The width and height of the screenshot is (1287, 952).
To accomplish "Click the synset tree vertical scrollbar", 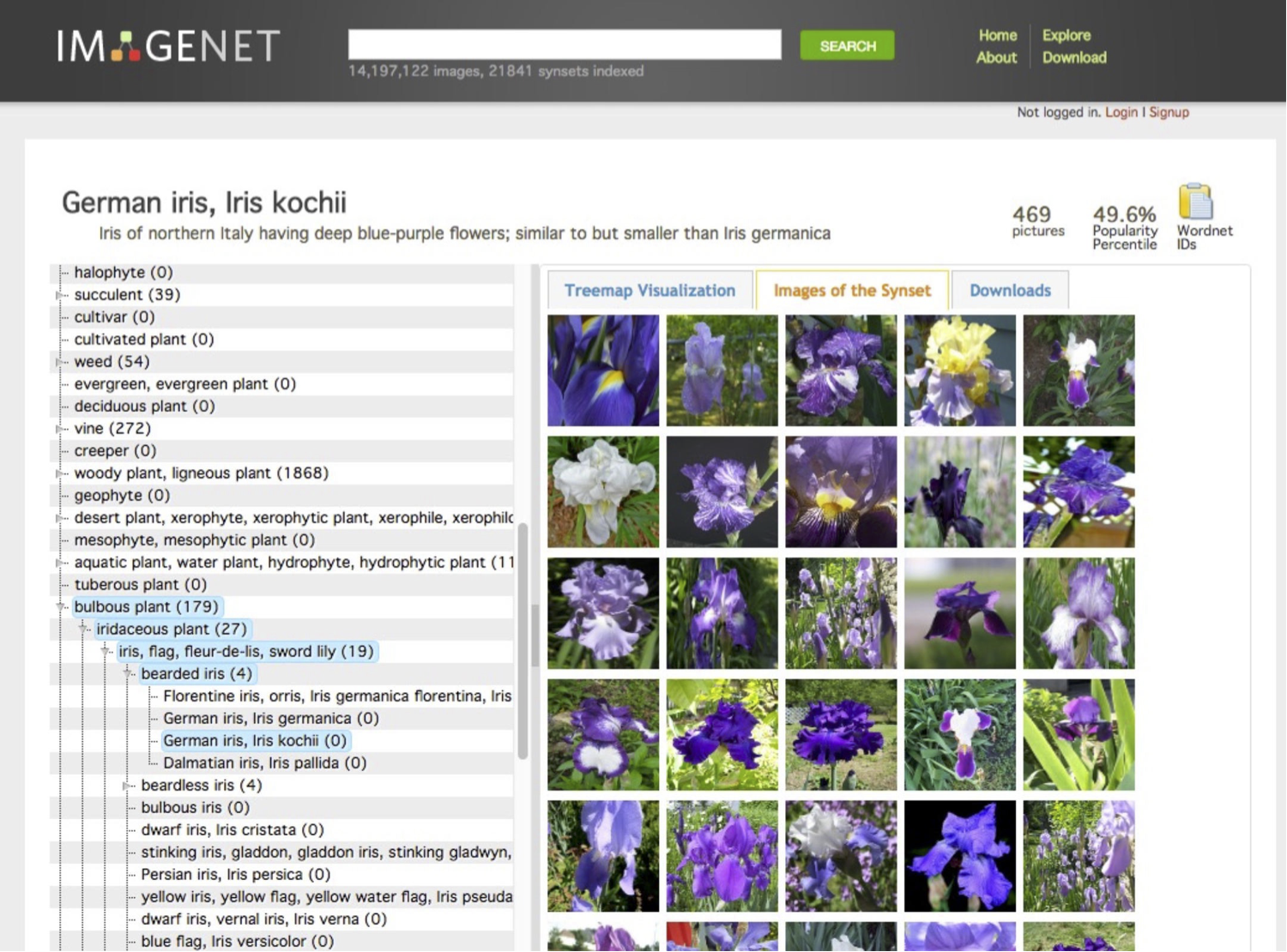I will [523, 640].
